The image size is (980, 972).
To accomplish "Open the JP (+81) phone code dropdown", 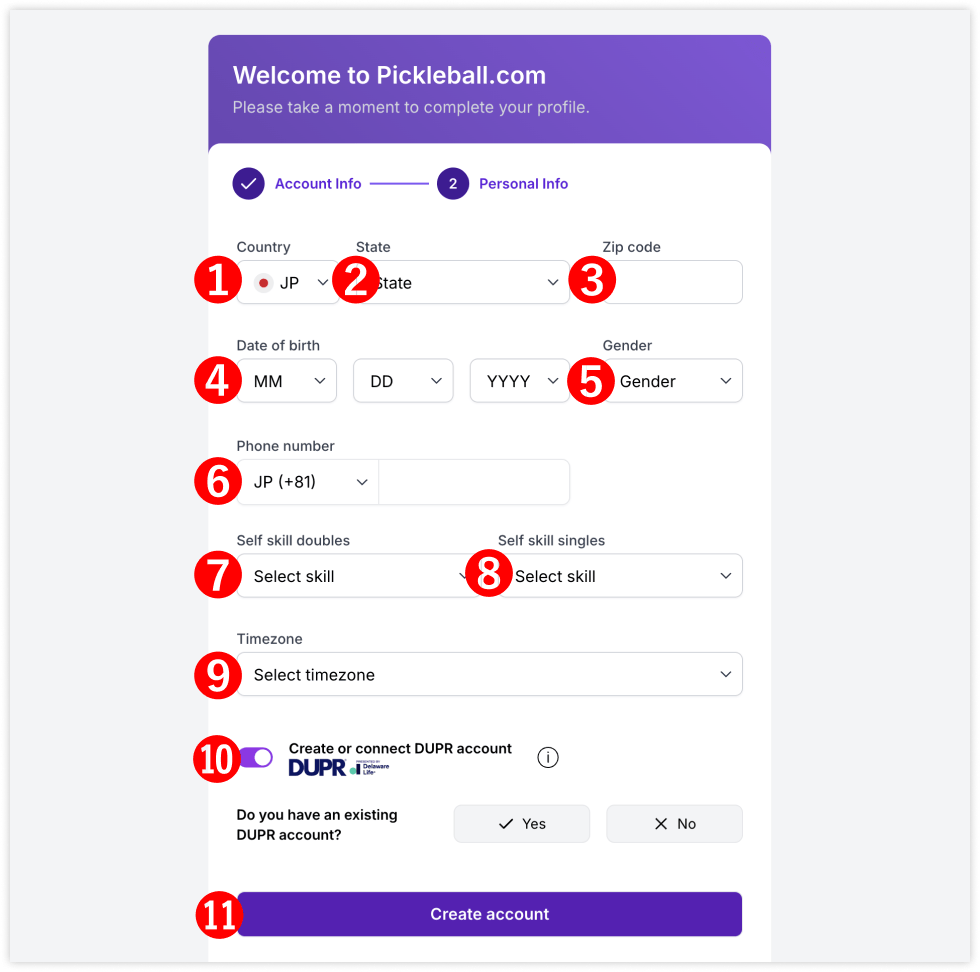I will pos(310,482).
